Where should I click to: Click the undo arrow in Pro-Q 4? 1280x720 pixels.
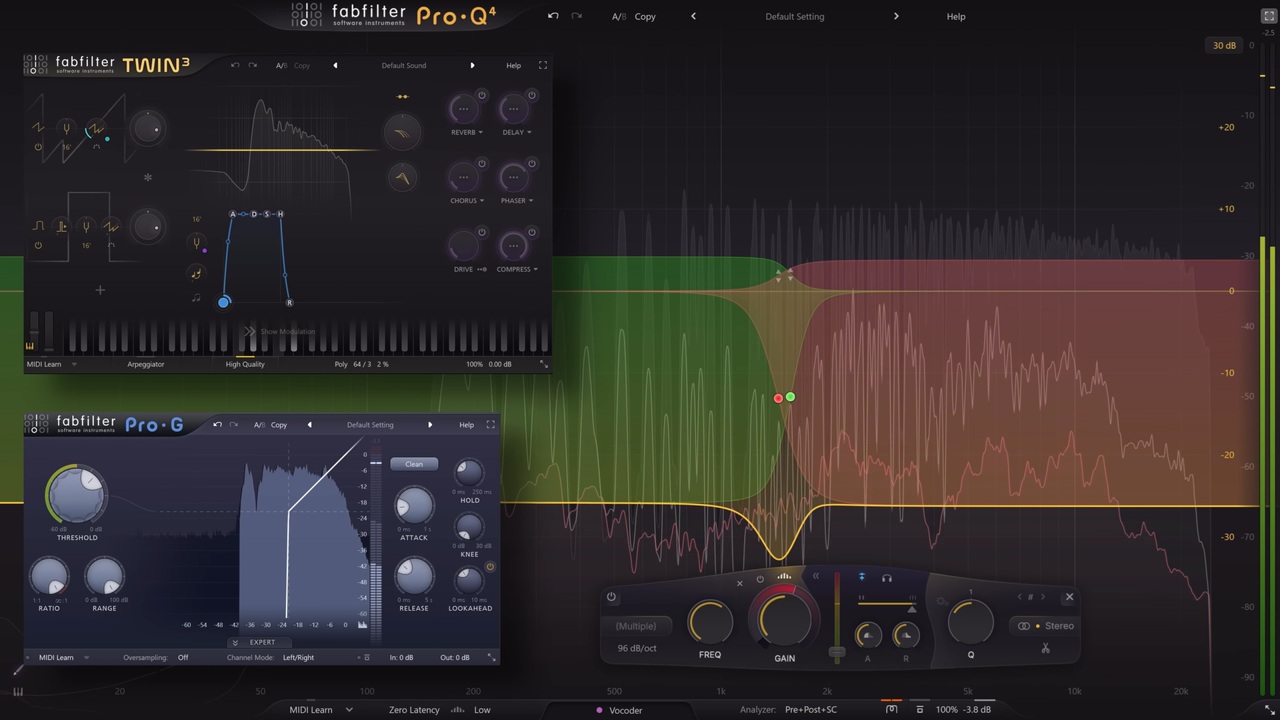click(552, 16)
